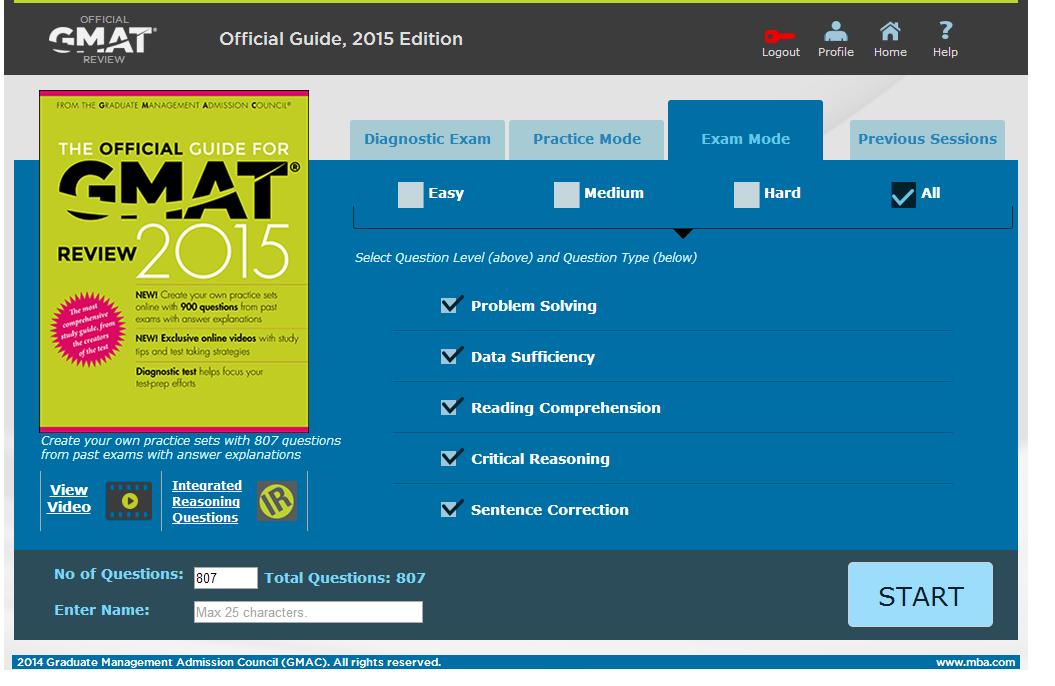1055x686 pixels.
Task: Click the GMAT Official Review logo
Action: tap(102, 39)
